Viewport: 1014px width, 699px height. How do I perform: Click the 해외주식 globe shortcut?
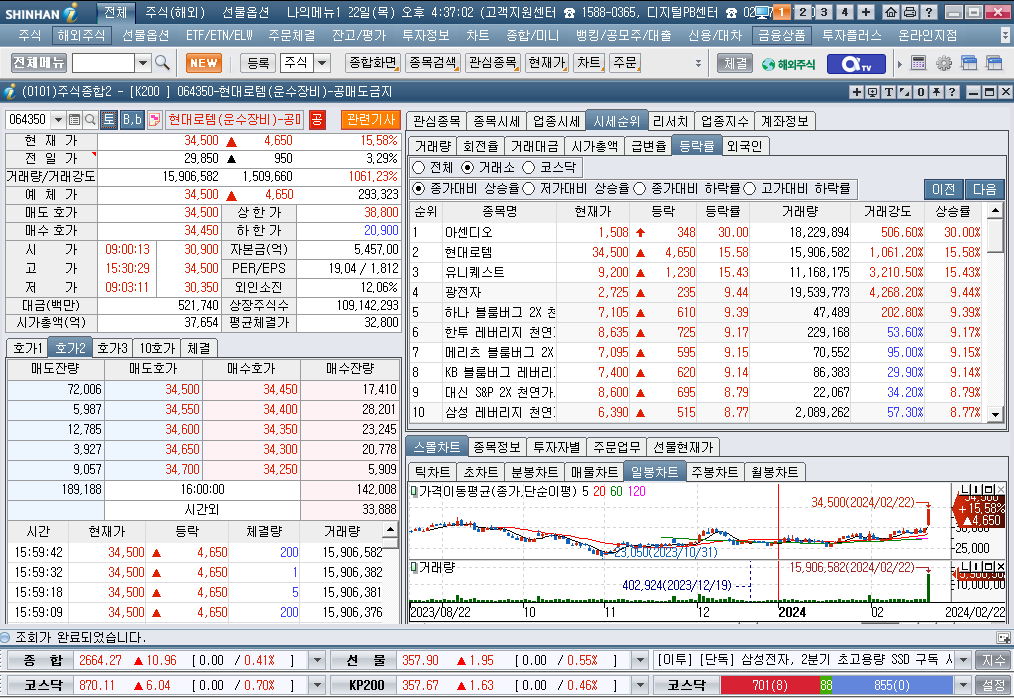[x=788, y=63]
